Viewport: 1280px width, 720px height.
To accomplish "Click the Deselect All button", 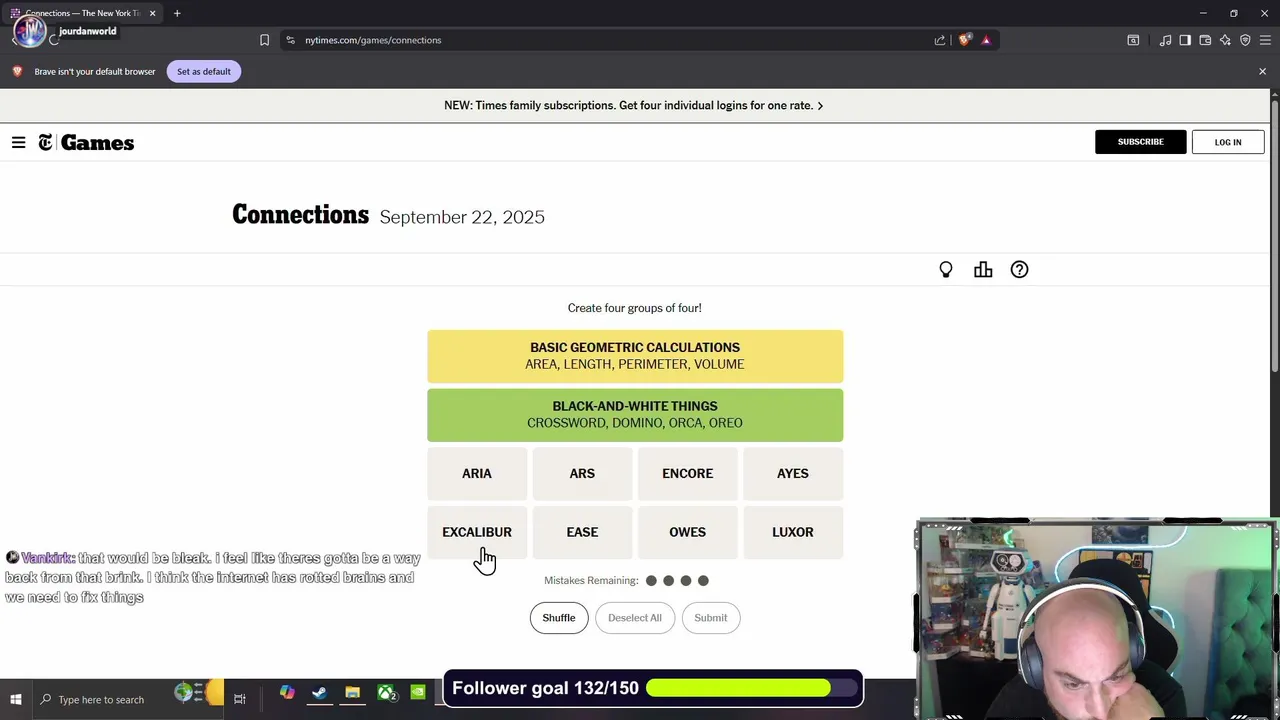I will (x=635, y=618).
